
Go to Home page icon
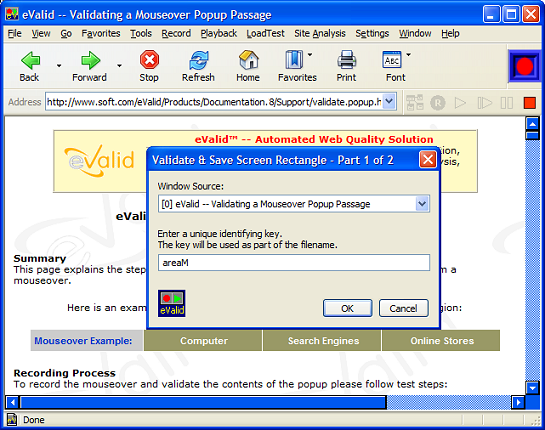pos(249,59)
